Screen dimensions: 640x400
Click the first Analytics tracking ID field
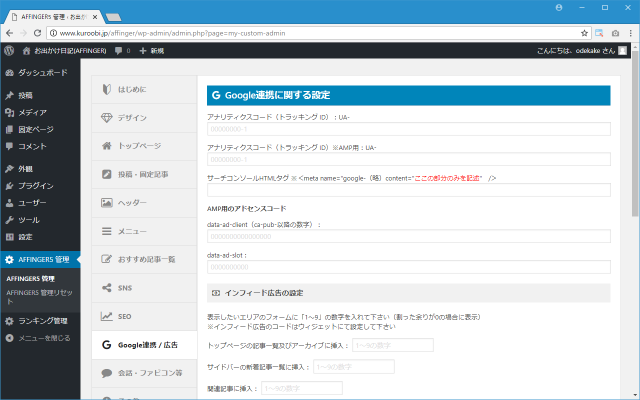[408, 129]
